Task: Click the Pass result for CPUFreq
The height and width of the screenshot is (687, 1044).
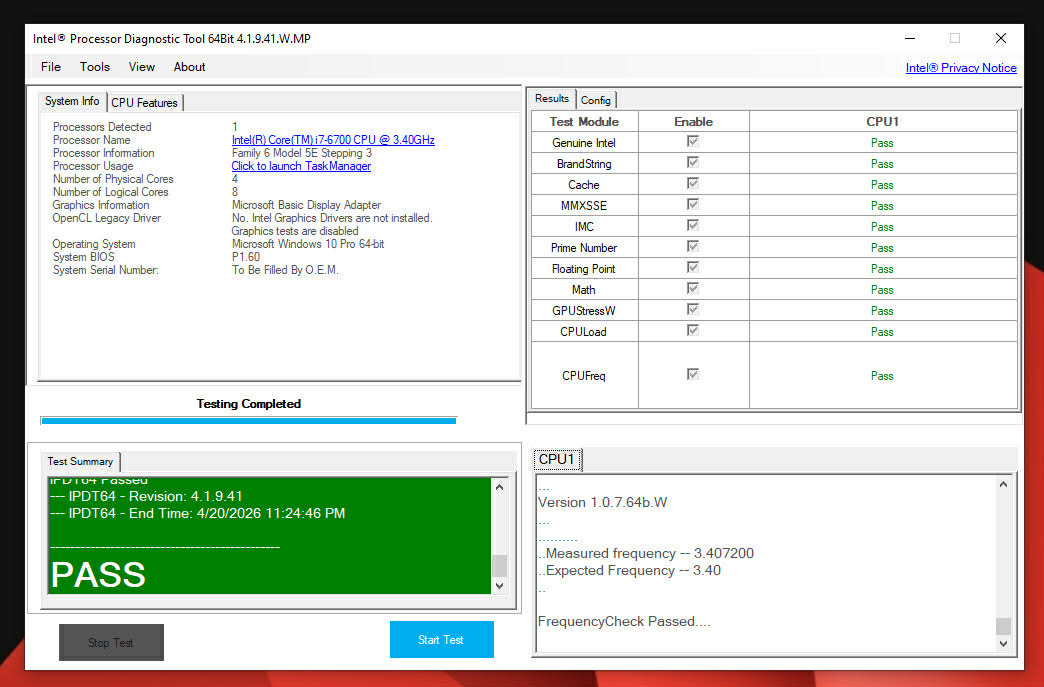Action: coord(882,375)
